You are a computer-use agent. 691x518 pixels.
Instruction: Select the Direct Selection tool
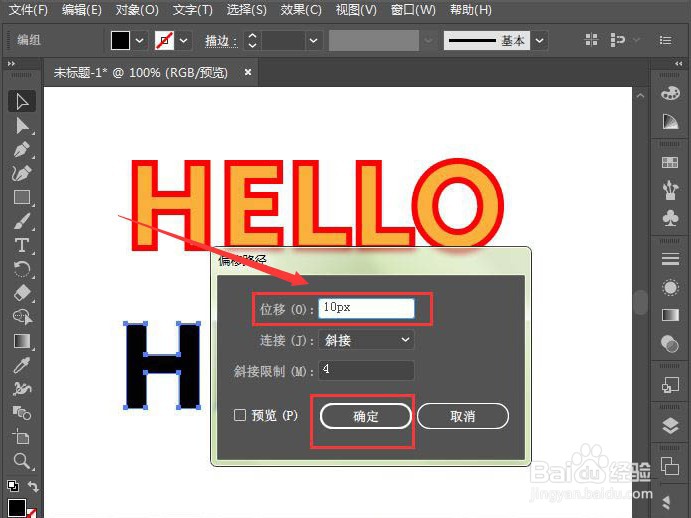(22, 126)
